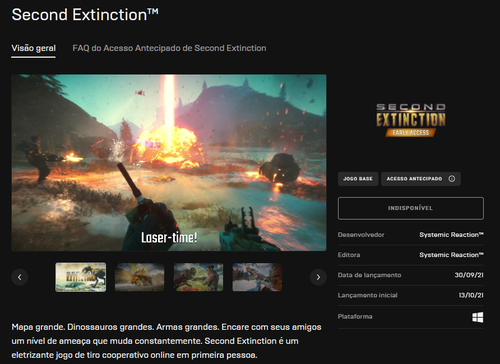Screen dimensions: 500x364
Task: Go to previous screenshot with left arrow
Action: coord(20,277)
